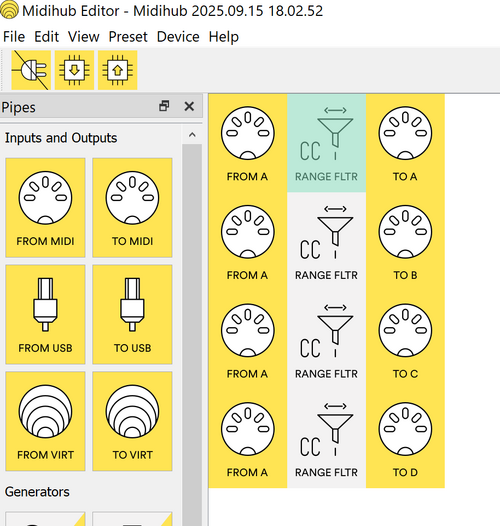Select the FROM MIDI pipe in palette
Screen dimensions: 500x526
(45, 208)
